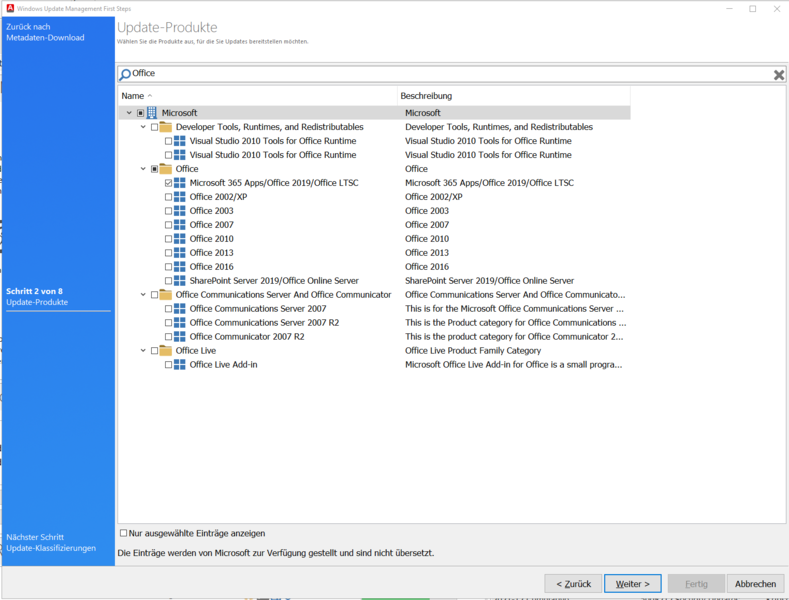The image size is (789, 600).
Task: Click Developer Tools folder icon
Action: tap(166, 127)
